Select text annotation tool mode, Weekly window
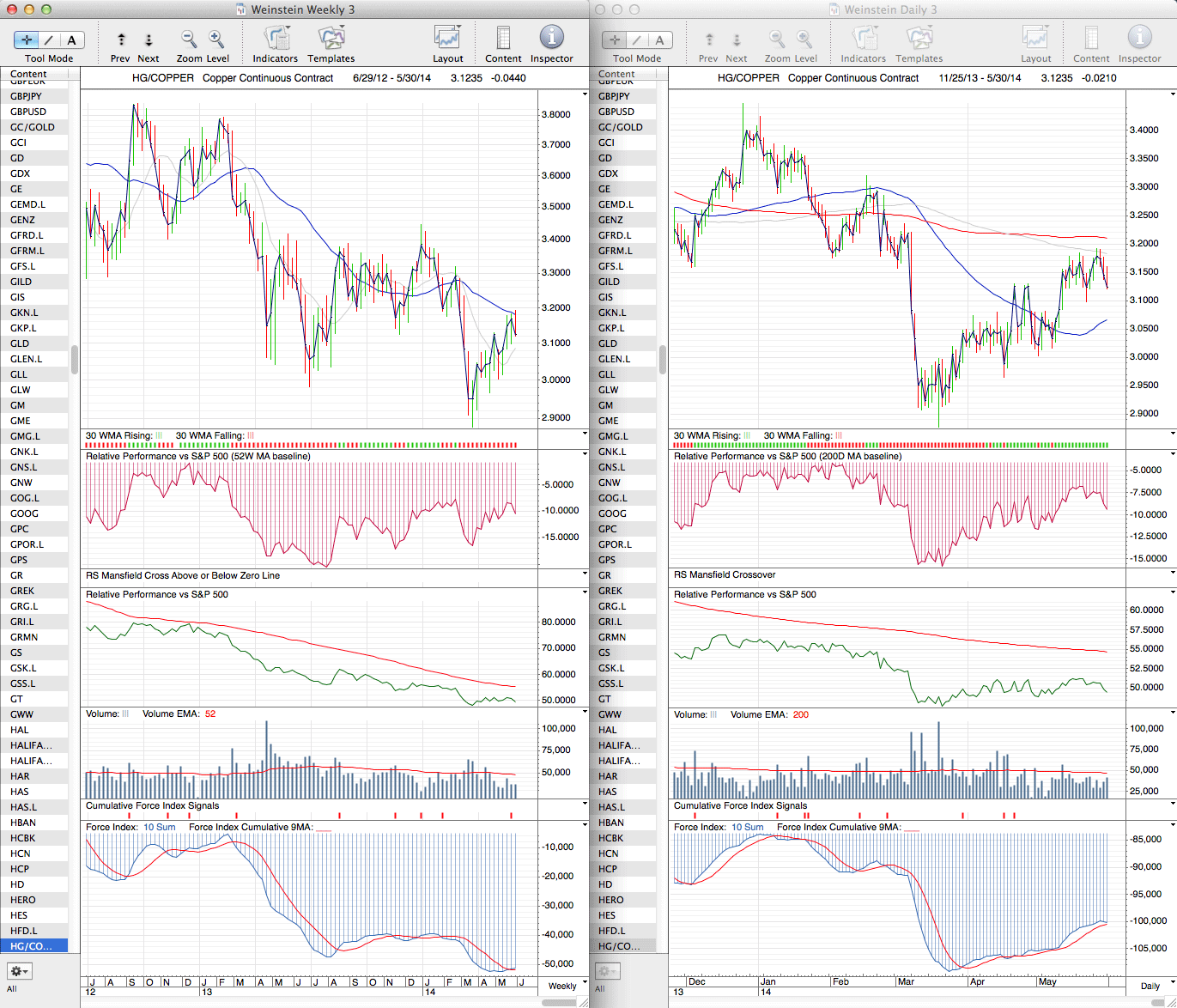 [71, 39]
